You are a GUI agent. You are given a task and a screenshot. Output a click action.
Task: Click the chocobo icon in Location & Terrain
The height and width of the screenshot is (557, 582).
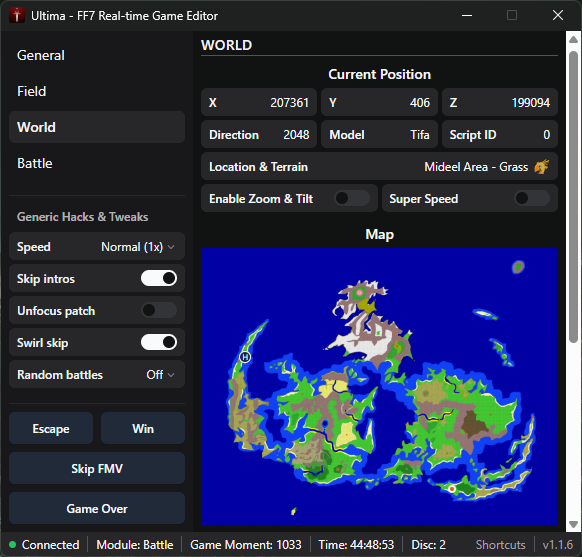coord(542,167)
